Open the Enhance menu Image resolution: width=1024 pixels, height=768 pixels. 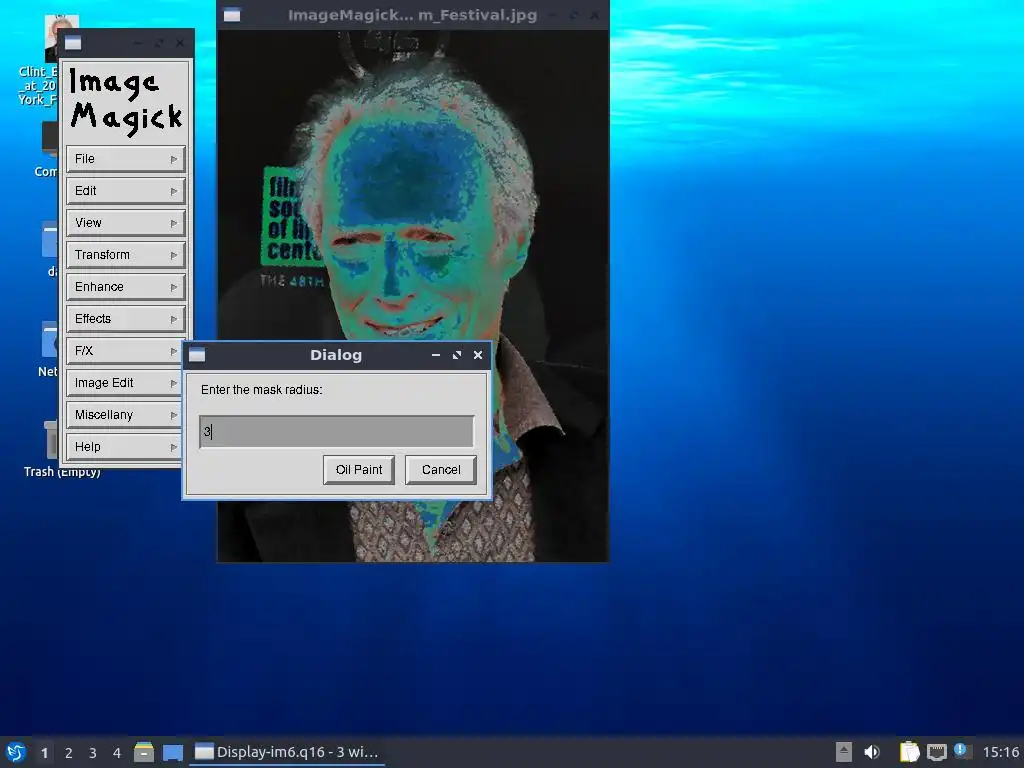tap(125, 287)
